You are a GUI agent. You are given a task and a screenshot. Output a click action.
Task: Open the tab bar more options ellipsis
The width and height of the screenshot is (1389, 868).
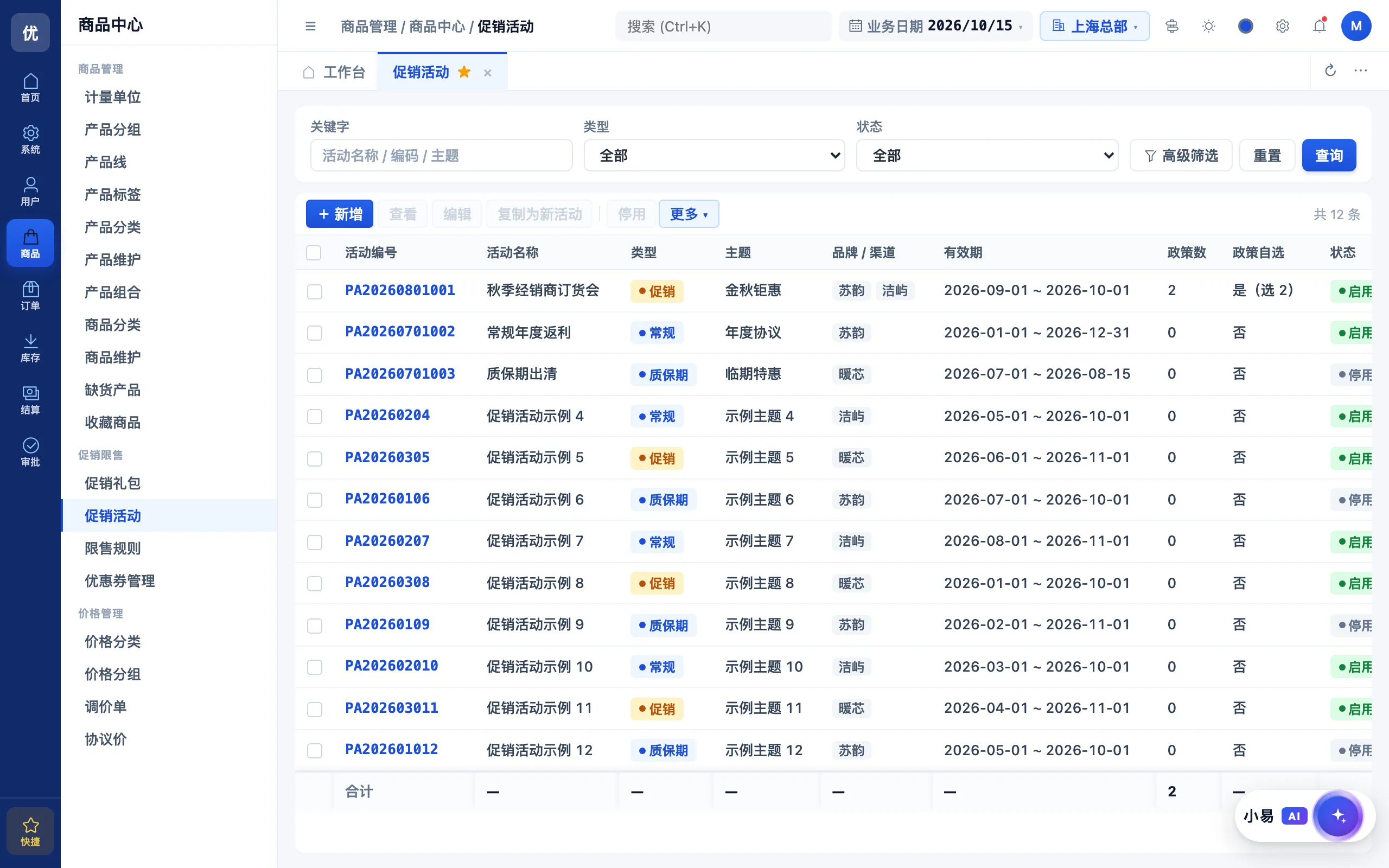[x=1361, y=71]
